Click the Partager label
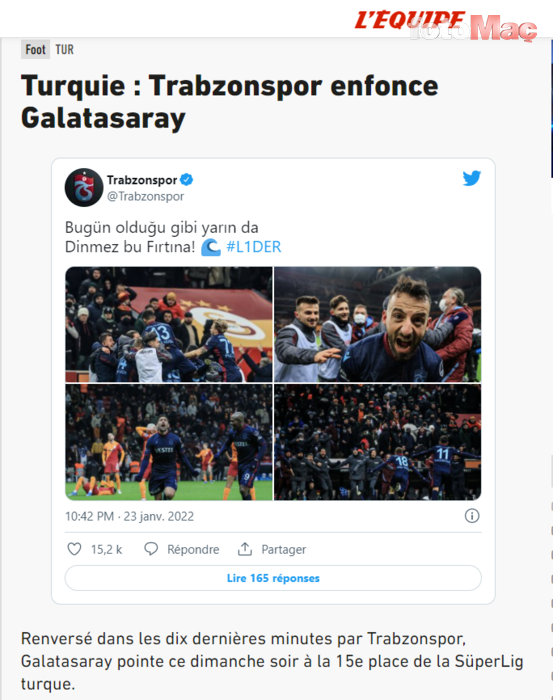The width and height of the screenshot is (553, 700). coord(284,550)
